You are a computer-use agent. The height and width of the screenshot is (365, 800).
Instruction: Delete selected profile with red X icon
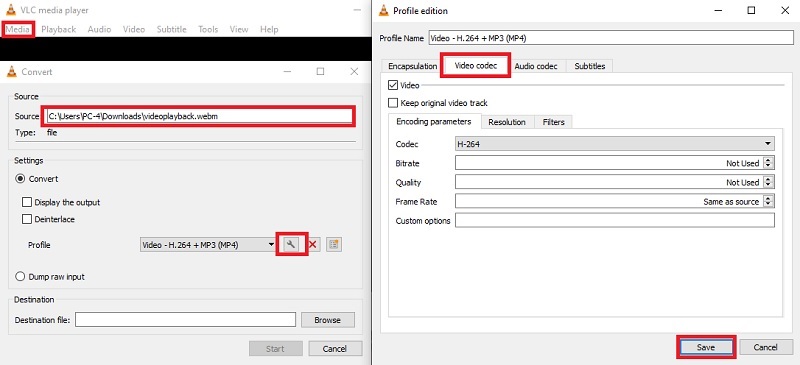(x=313, y=245)
